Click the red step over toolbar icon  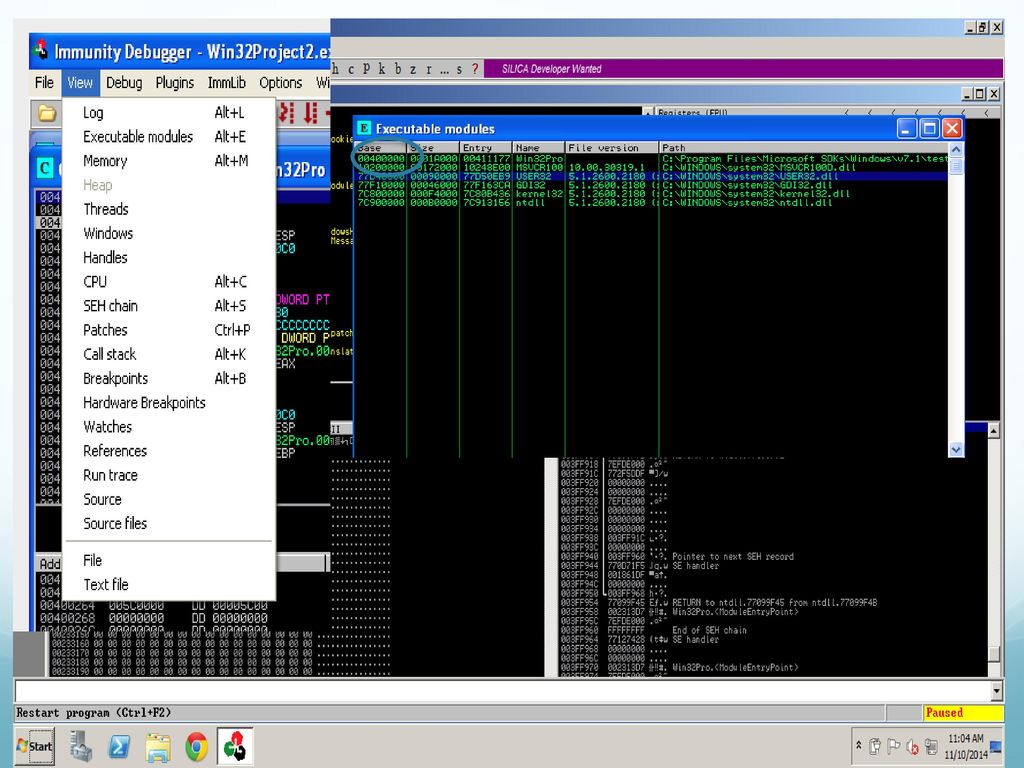point(311,112)
